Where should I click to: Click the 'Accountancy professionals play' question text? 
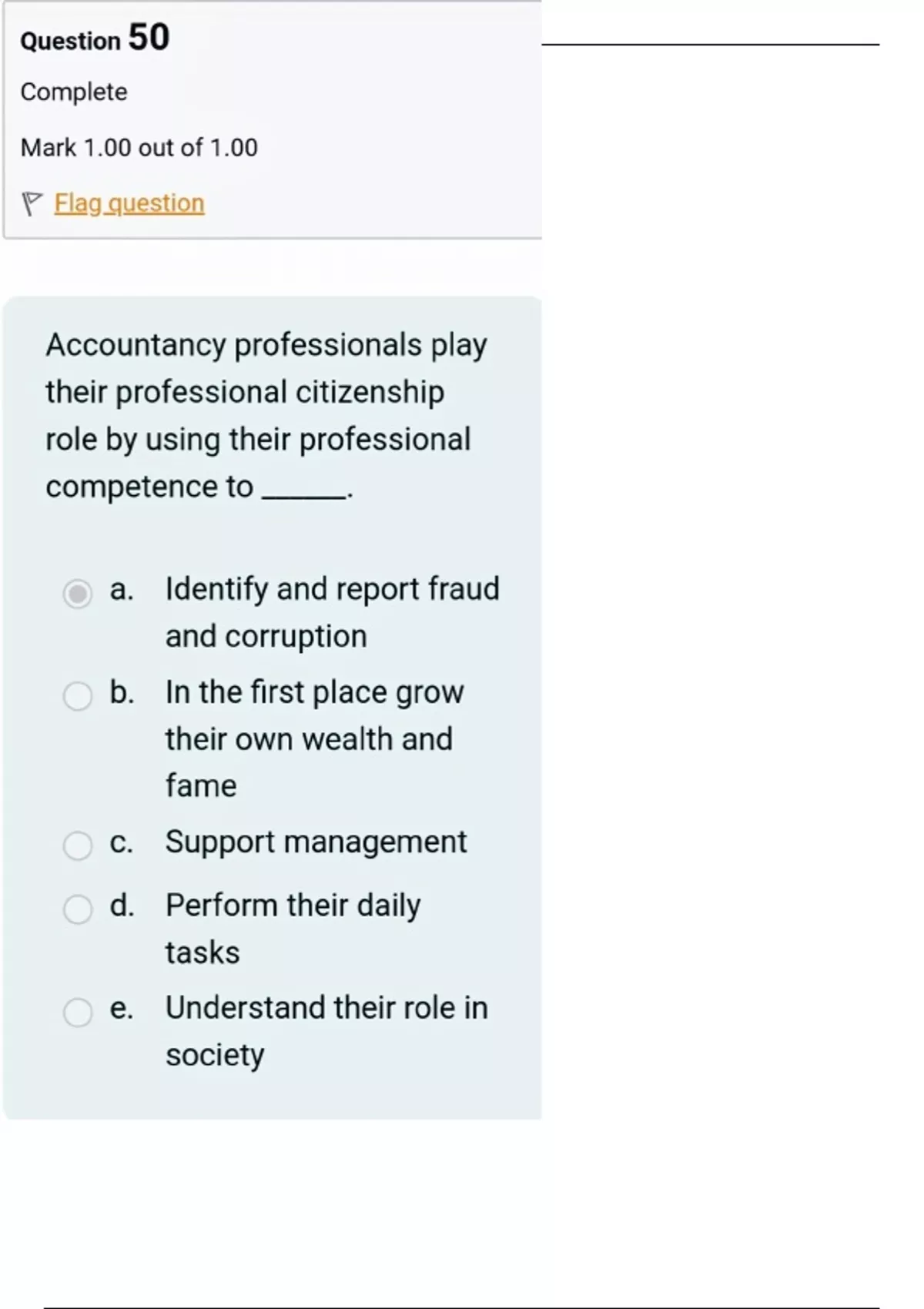[266, 344]
